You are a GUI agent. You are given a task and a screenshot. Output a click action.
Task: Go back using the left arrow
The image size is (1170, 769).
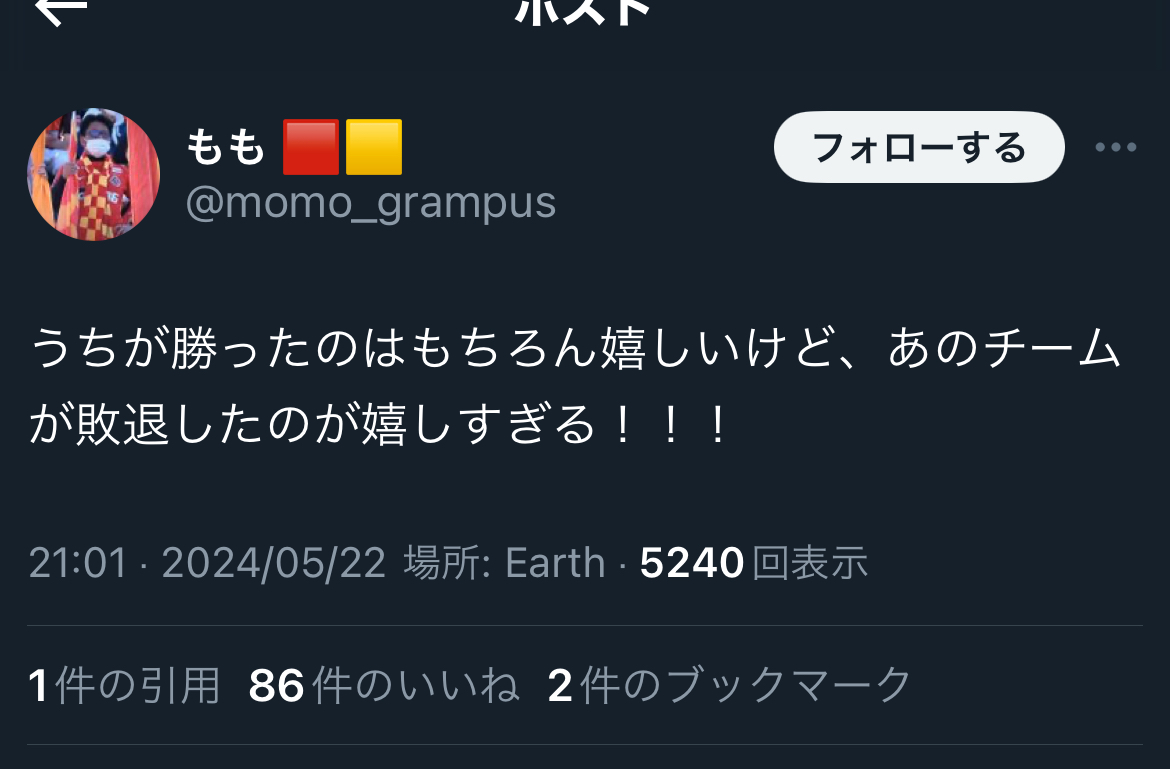(x=61, y=10)
